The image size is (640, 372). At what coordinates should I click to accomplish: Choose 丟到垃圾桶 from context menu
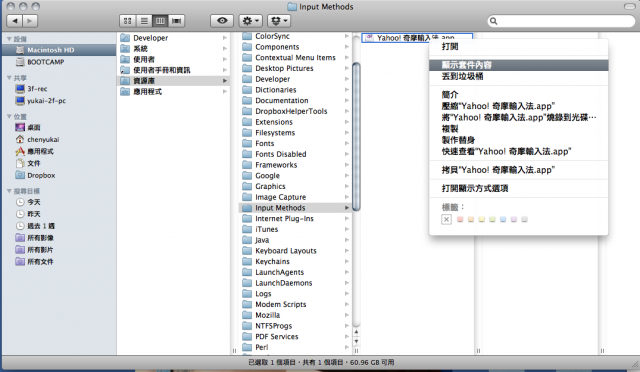click(x=518, y=76)
